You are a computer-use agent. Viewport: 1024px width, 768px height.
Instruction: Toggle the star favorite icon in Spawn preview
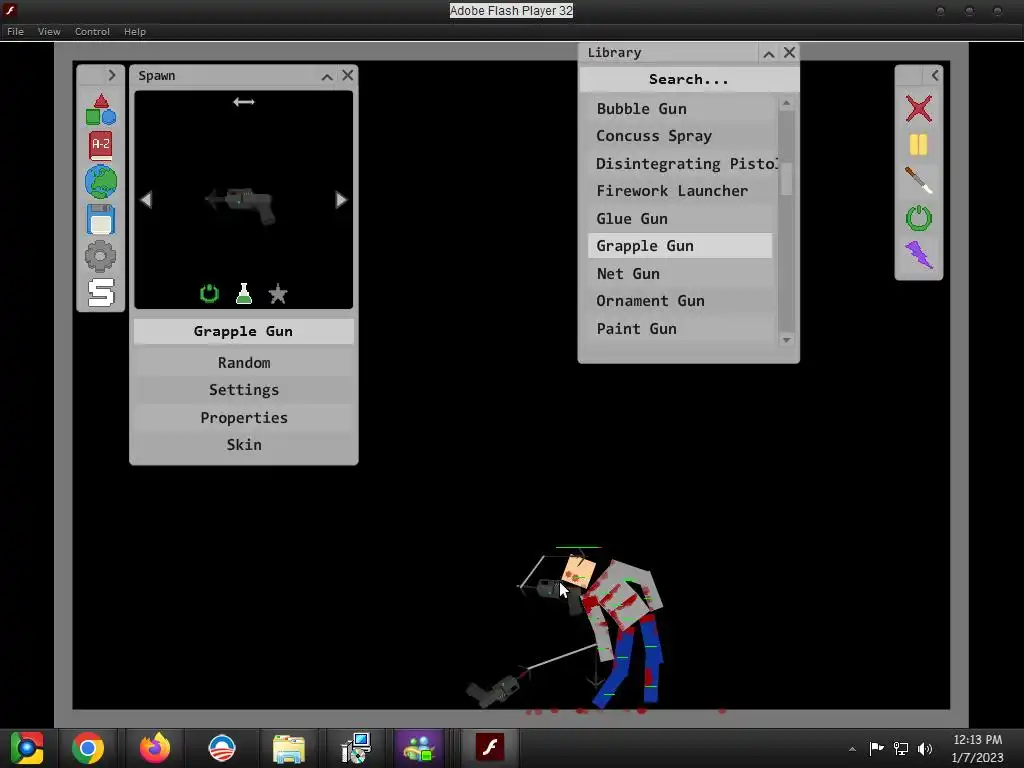[x=278, y=295]
